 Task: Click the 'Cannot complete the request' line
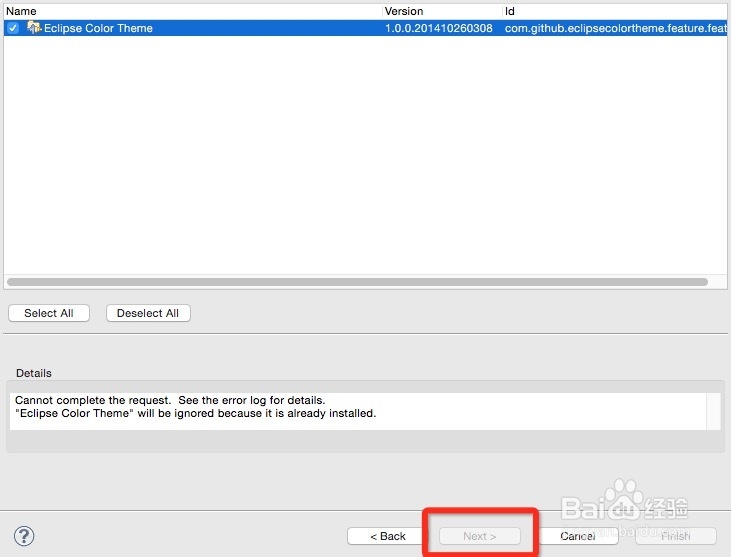click(x=170, y=400)
